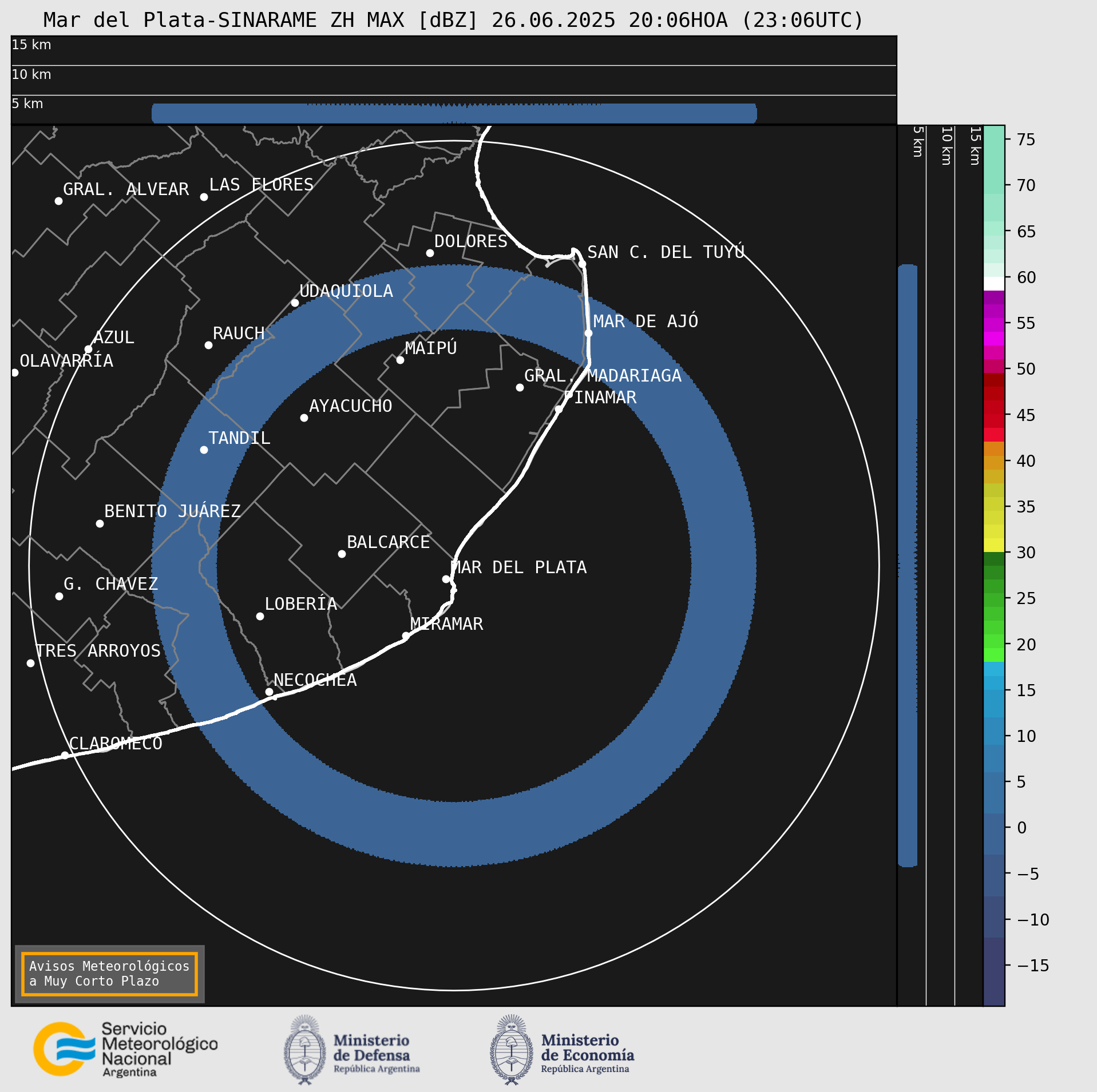
Task: Click the Servicio Meteorológico Nacional logo
Action: click(x=125, y=1050)
